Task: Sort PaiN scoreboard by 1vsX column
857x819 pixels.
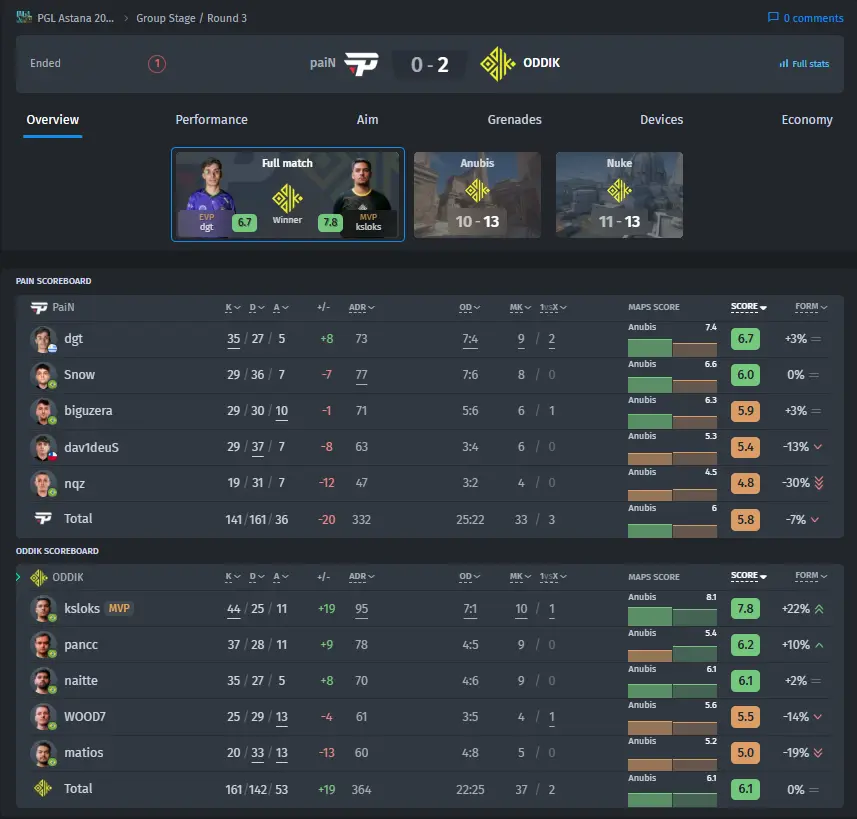Action: coord(553,307)
